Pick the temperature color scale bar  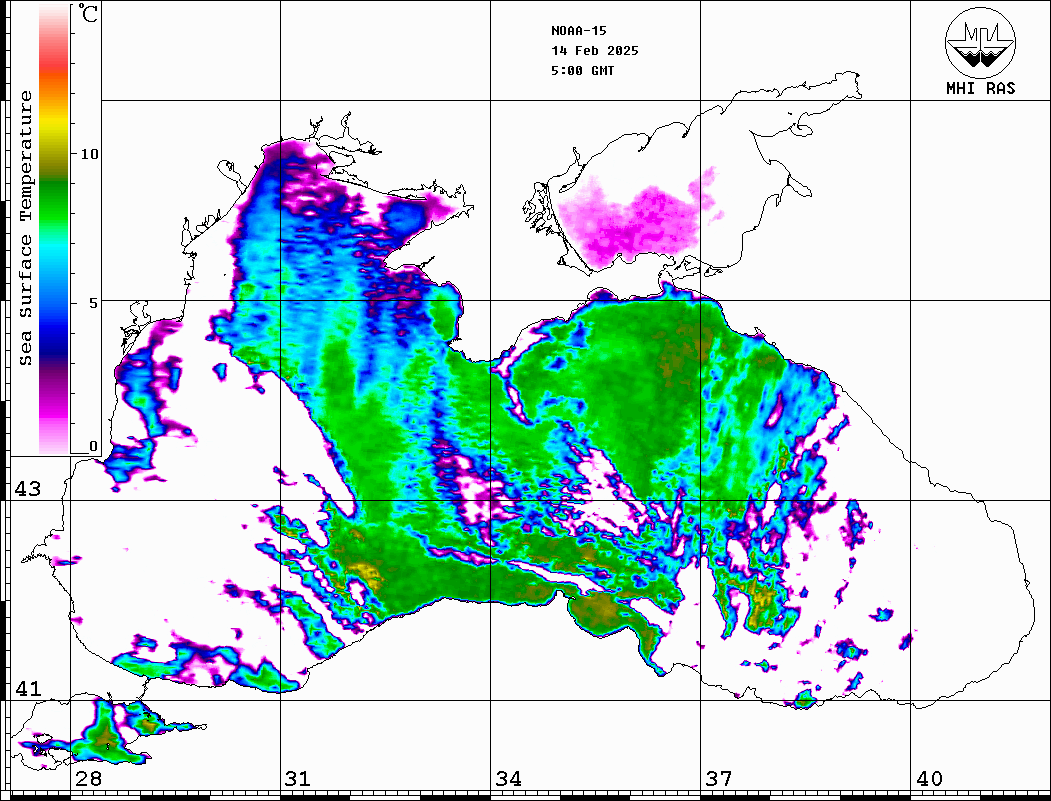pyautogui.click(x=54, y=229)
